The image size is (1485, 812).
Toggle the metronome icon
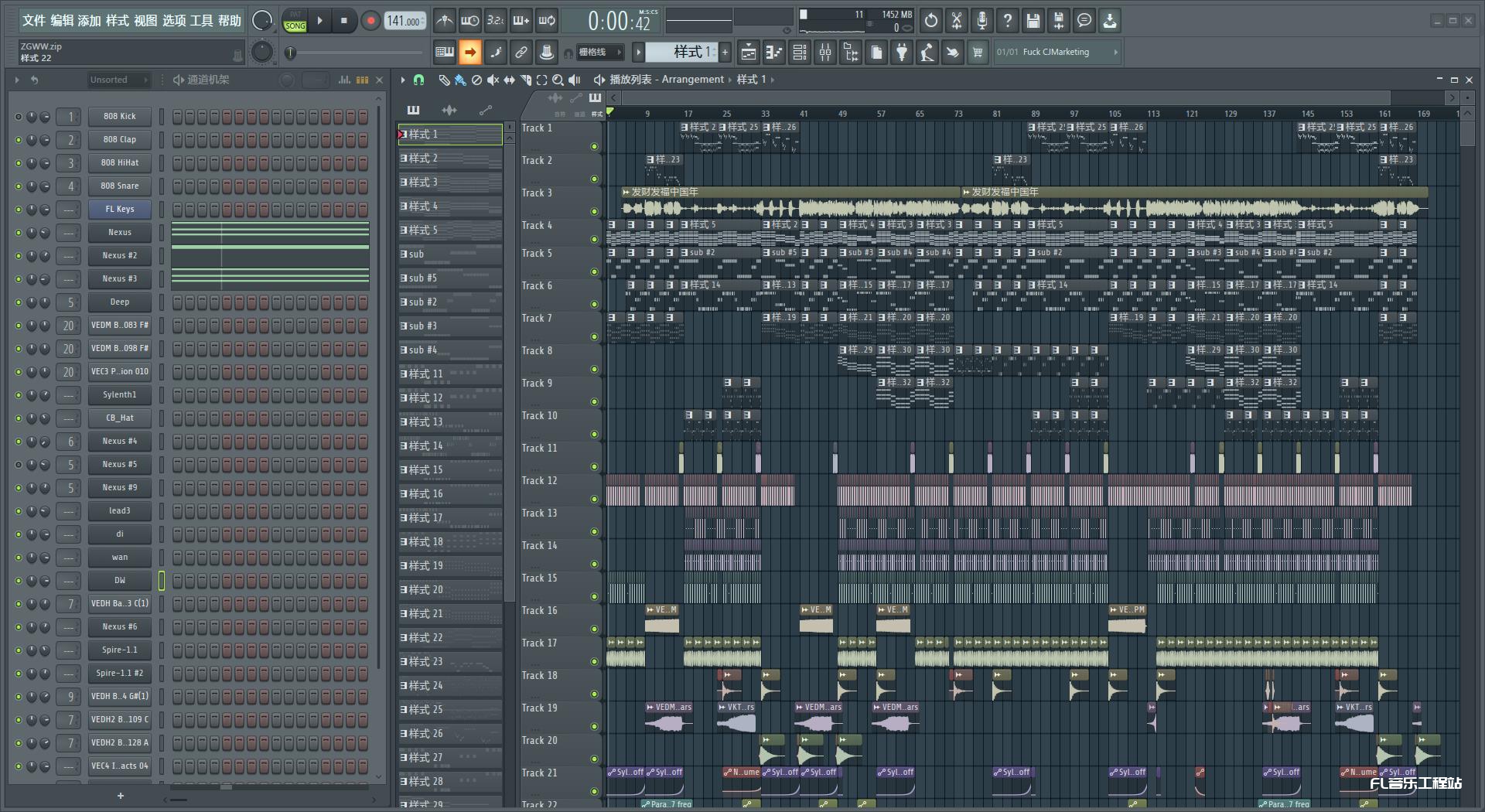pyautogui.click(x=444, y=21)
